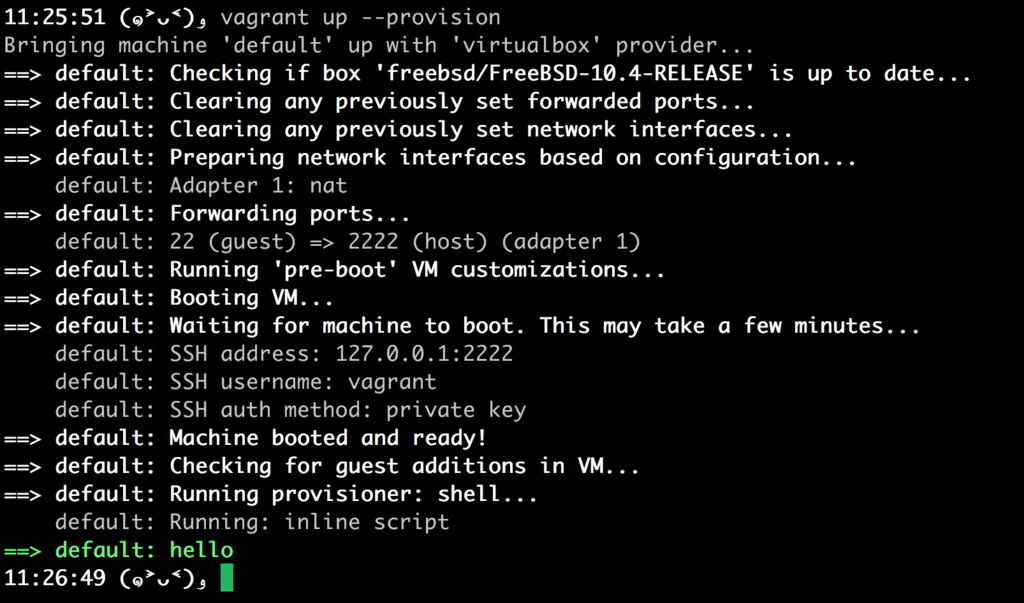Click the 'SSH auth method: private key' line
The width and height of the screenshot is (1024, 603).
tap(347, 410)
